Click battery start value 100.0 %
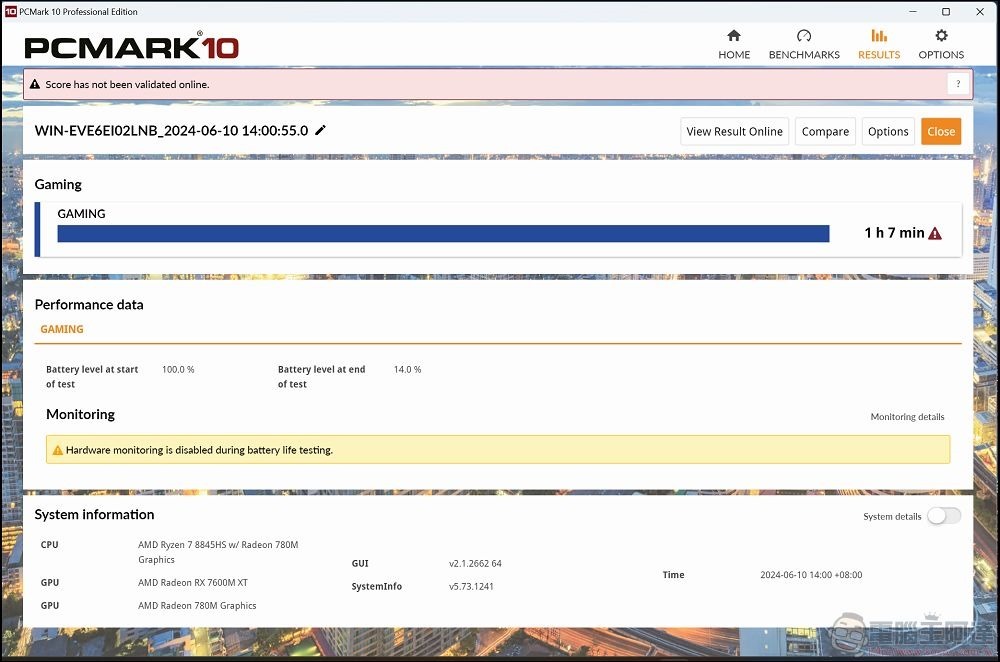 tap(178, 369)
